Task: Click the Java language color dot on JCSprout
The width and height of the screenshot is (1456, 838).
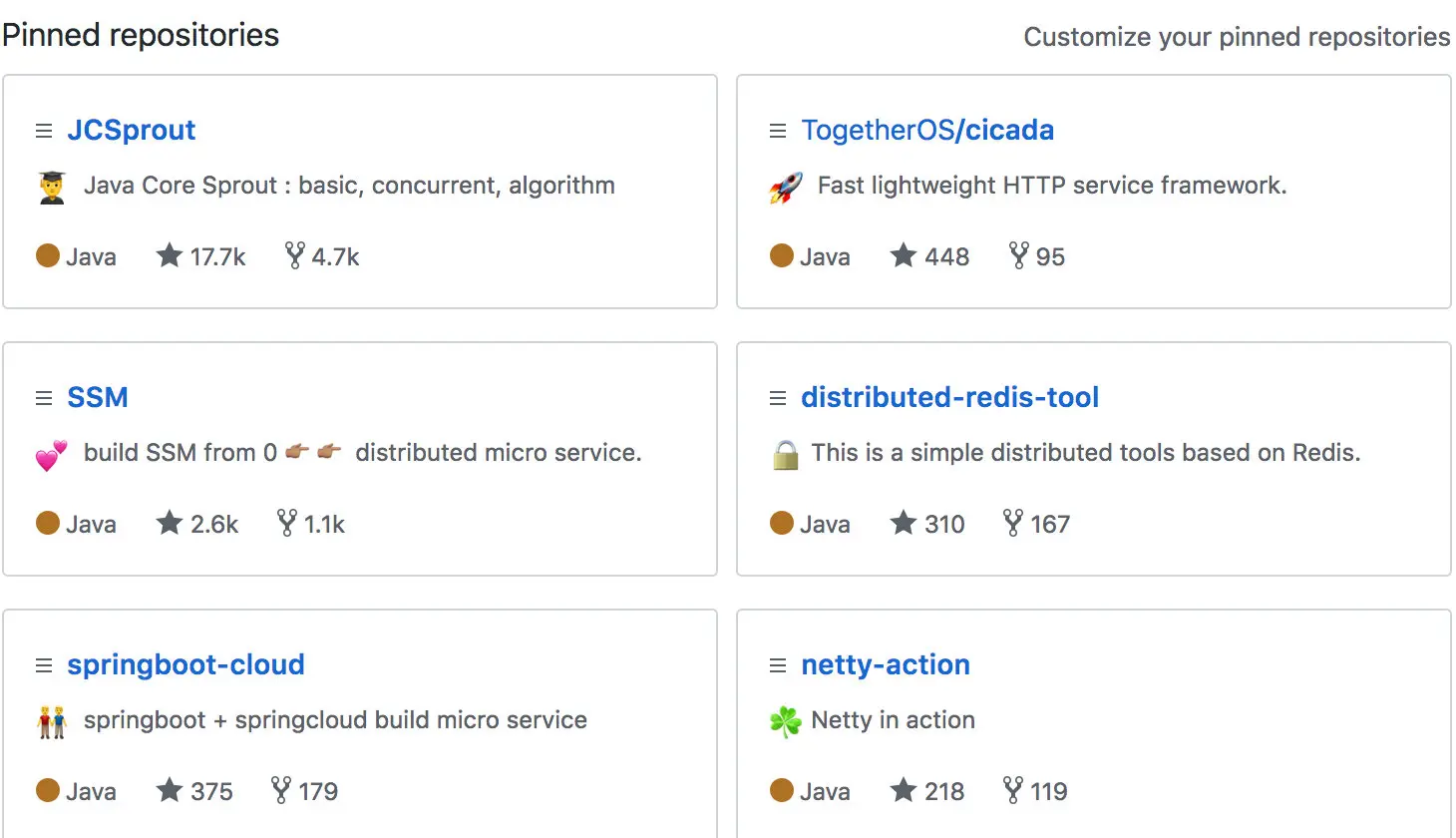Action: pyautogui.click(x=48, y=256)
